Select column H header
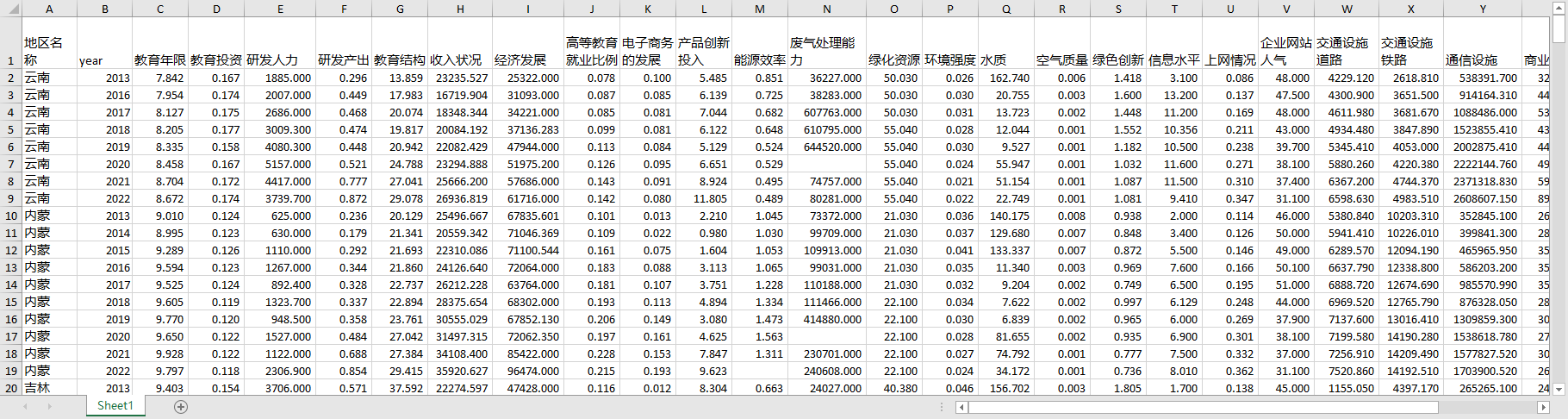1568x419 pixels. (460, 9)
